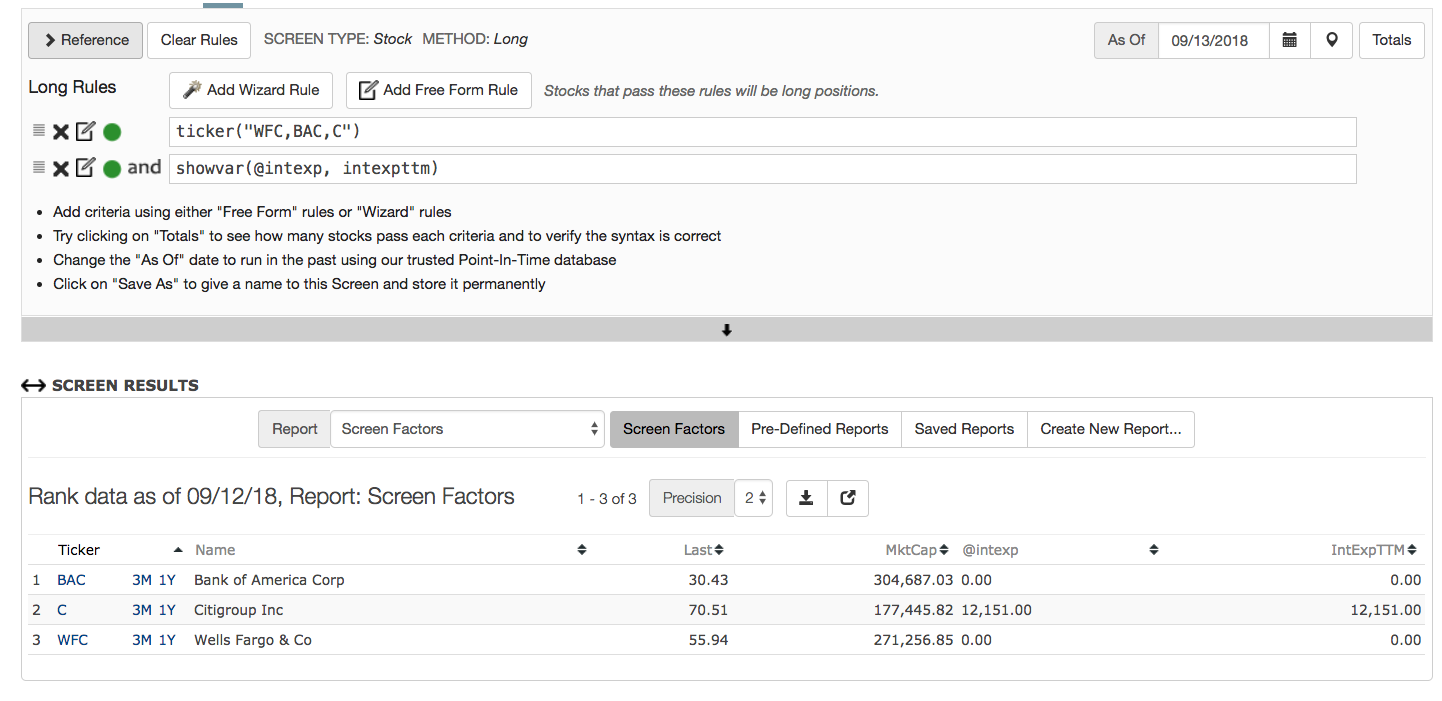The width and height of the screenshot is (1442, 701).
Task: Expand the Reference panel
Action: (86, 40)
